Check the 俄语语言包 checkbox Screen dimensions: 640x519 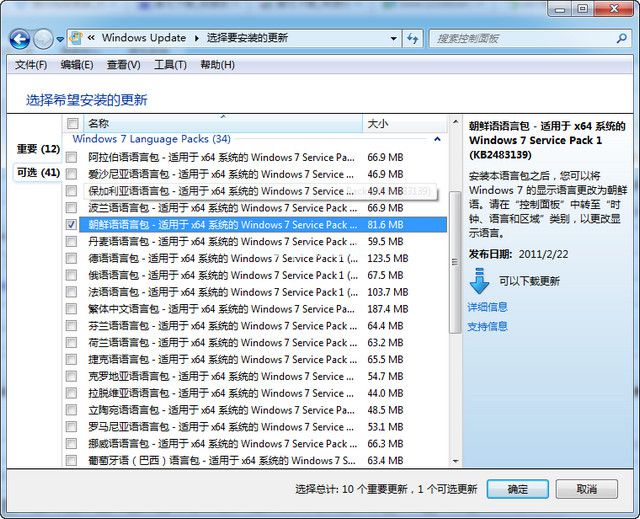71,275
